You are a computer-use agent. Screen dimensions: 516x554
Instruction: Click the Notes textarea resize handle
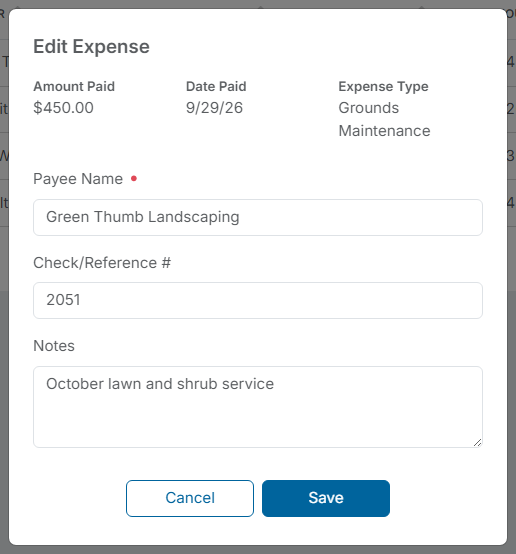coord(477,442)
